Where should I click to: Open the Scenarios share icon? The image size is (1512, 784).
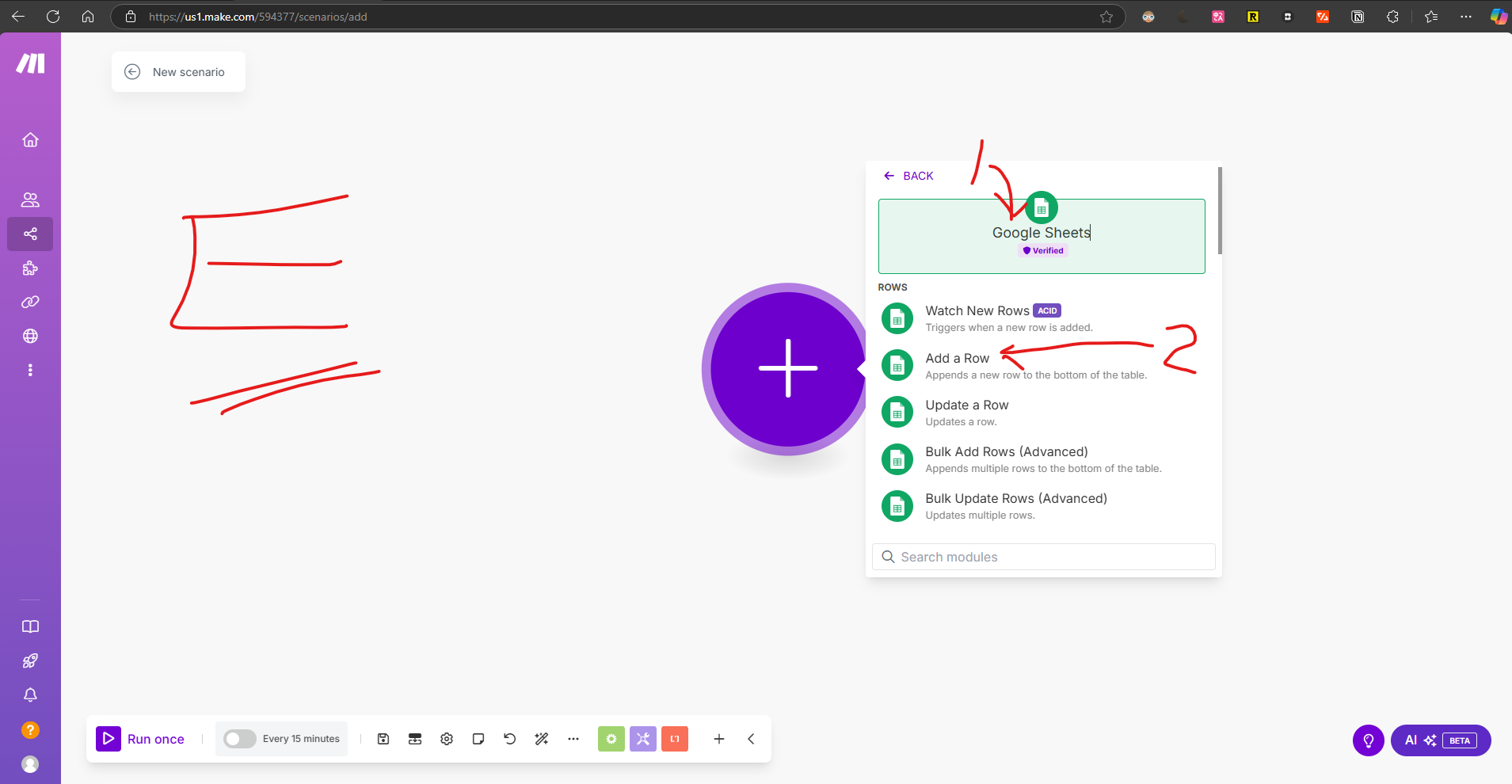click(x=30, y=234)
